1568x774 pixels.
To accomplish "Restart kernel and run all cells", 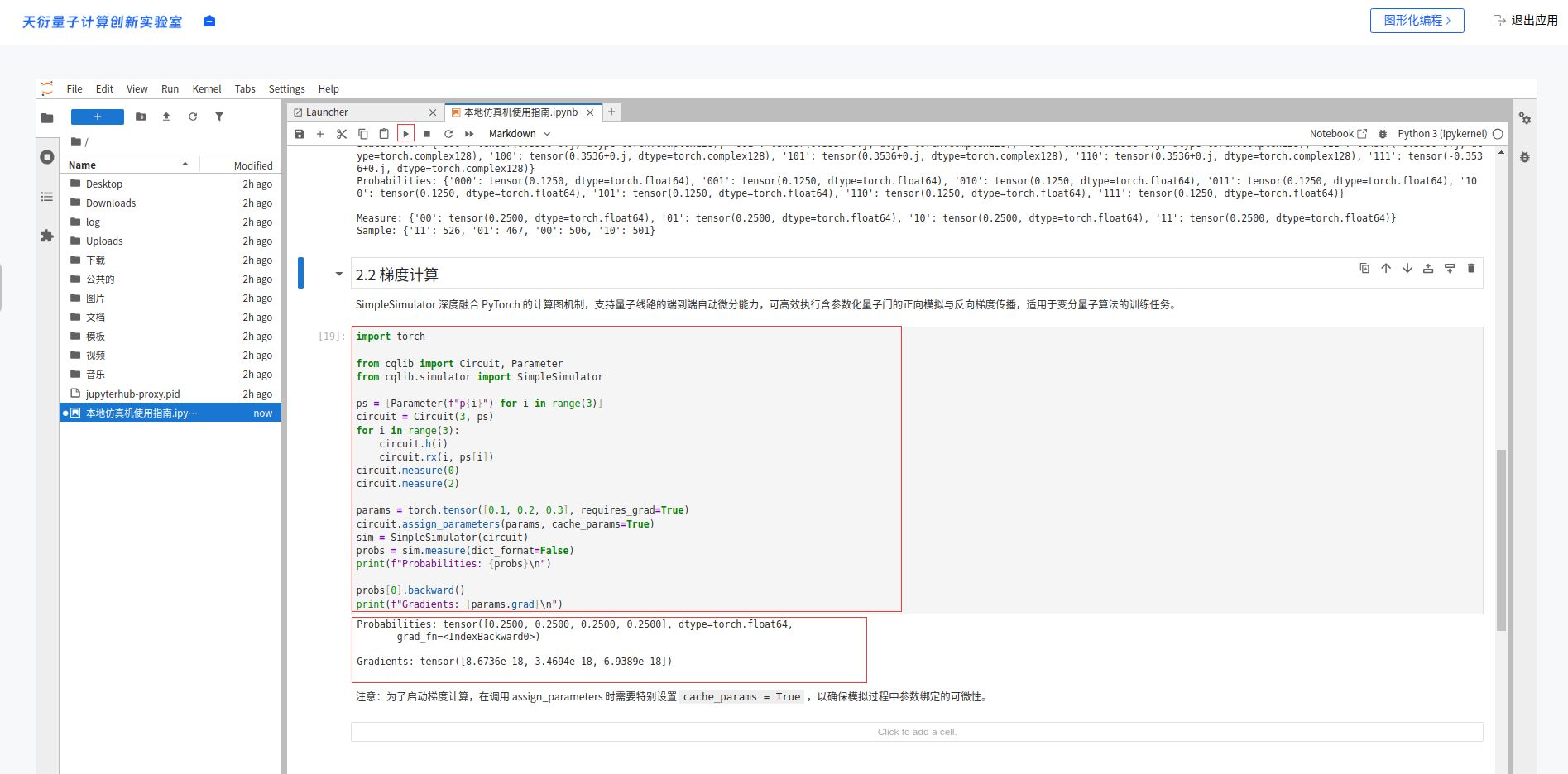I will coord(469,134).
